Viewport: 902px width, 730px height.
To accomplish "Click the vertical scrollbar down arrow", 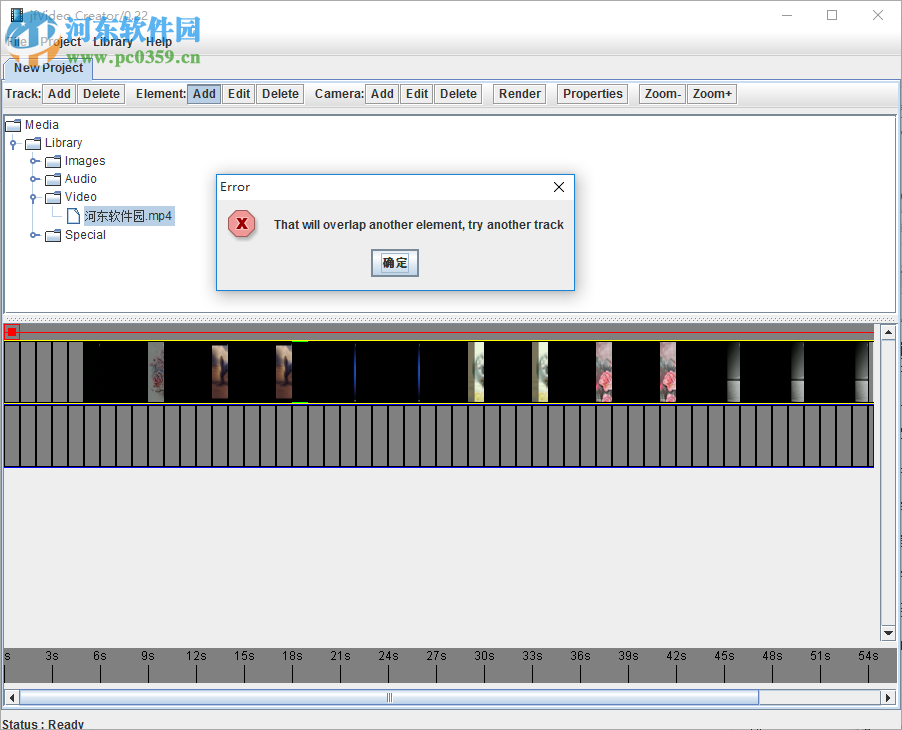I will (888, 632).
